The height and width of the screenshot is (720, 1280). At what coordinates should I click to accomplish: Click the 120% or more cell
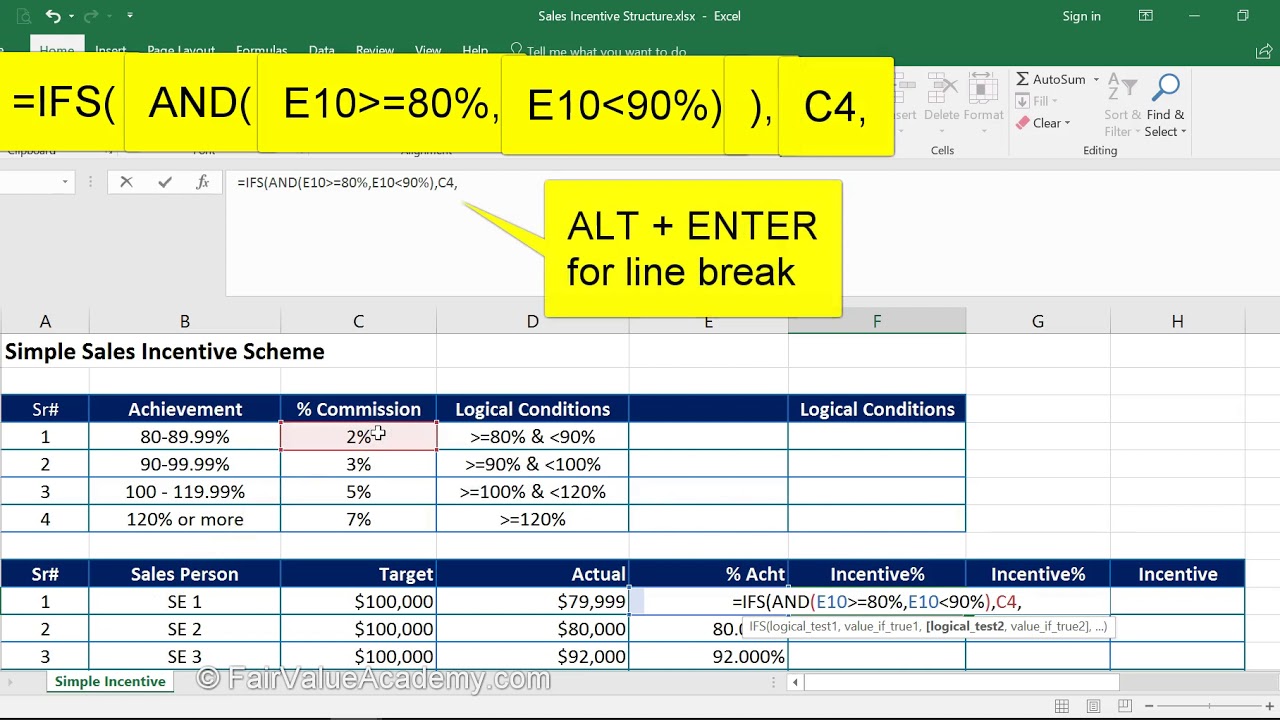tap(184, 519)
